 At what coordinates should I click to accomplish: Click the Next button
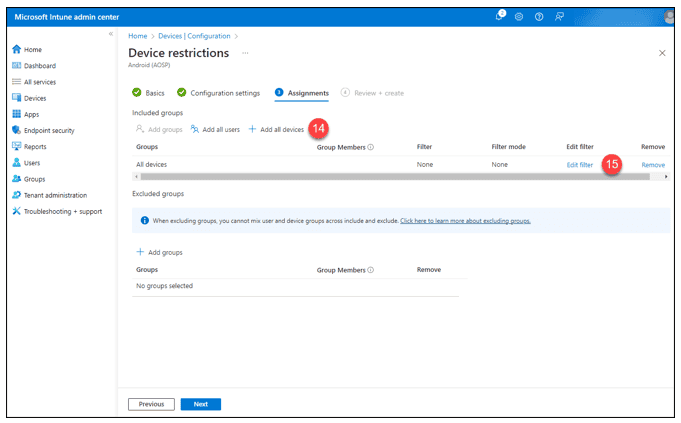click(201, 404)
